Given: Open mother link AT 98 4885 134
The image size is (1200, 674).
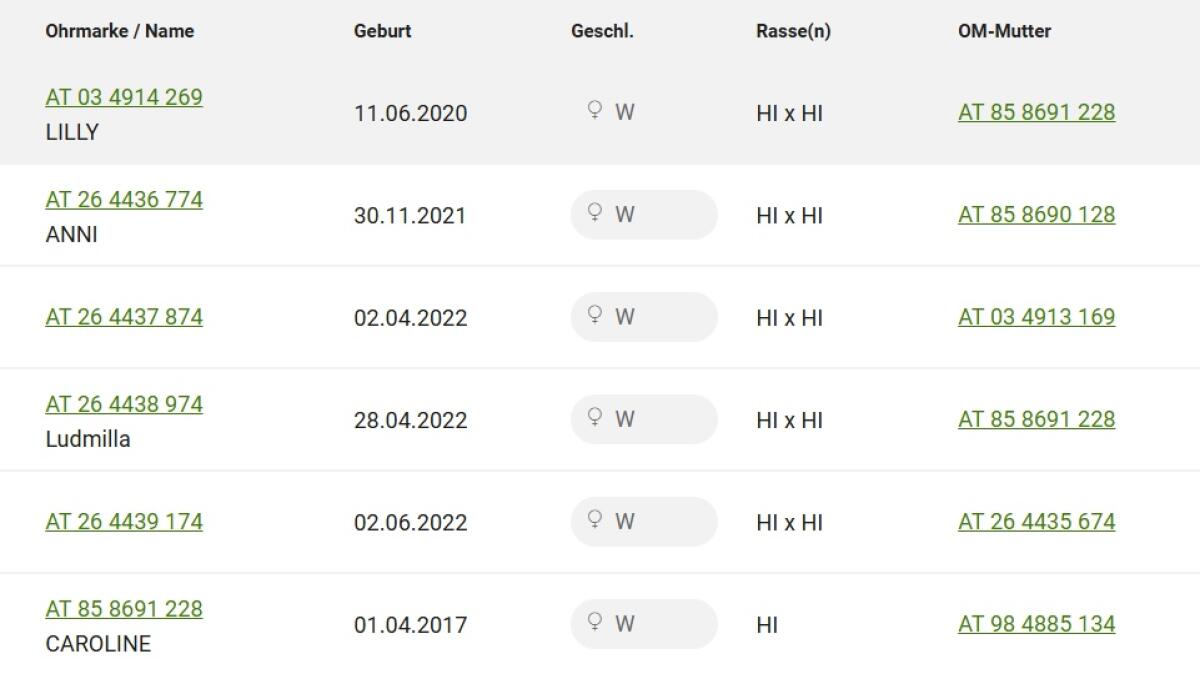Looking at the screenshot, I should pos(1036,624).
